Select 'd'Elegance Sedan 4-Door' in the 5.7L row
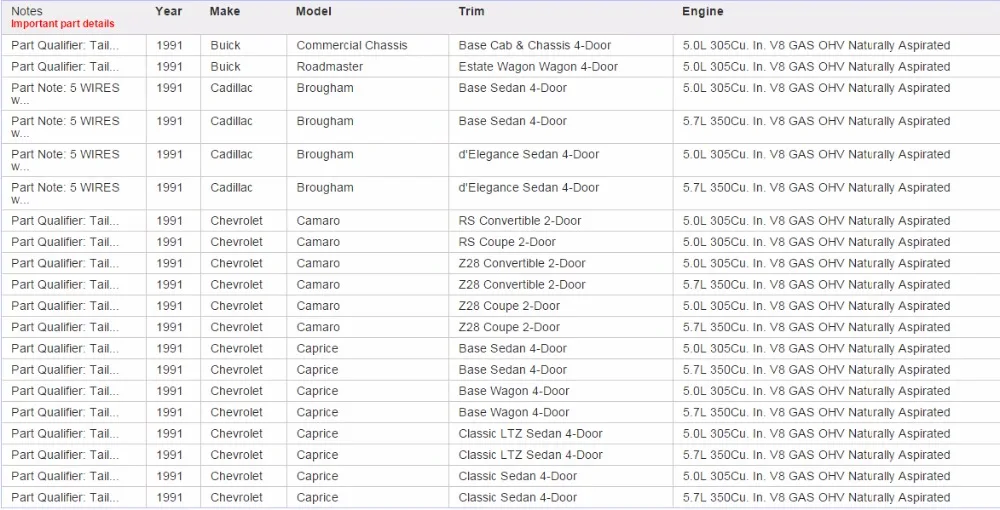1000x510 pixels. 529,187
